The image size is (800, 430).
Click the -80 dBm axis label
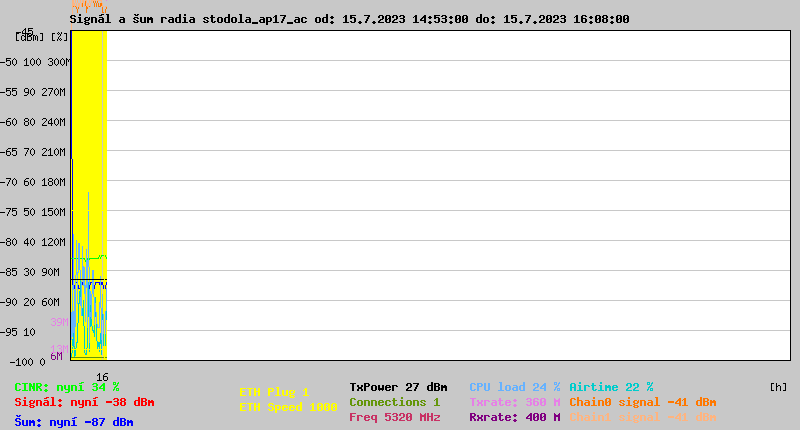[9, 242]
